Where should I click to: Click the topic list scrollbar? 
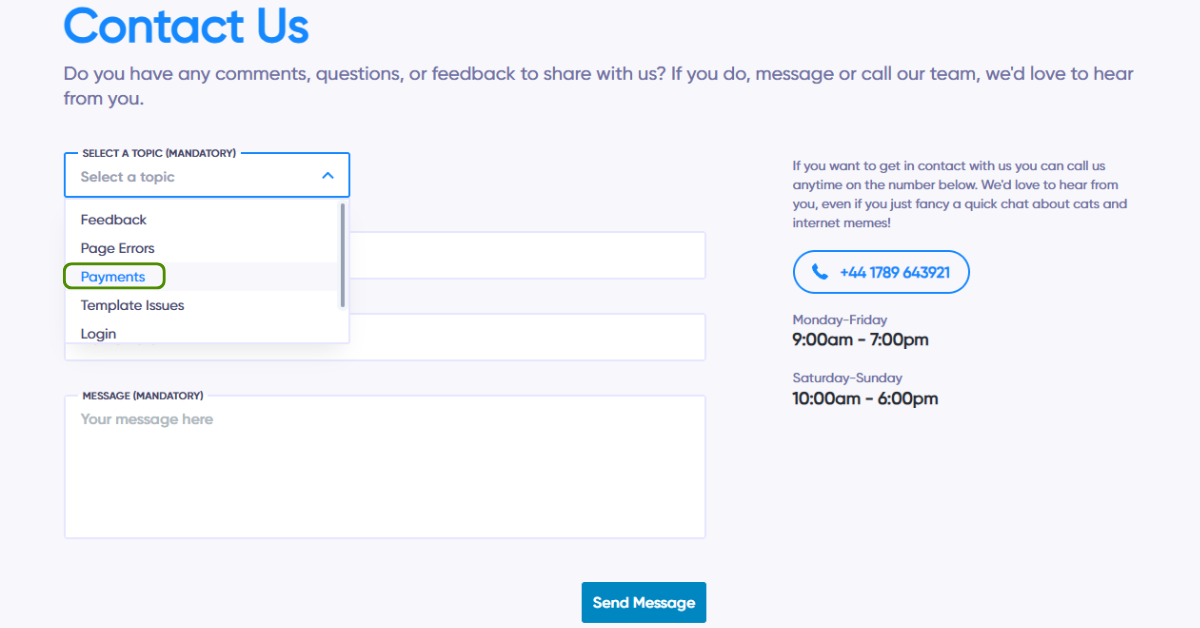pyautogui.click(x=343, y=255)
